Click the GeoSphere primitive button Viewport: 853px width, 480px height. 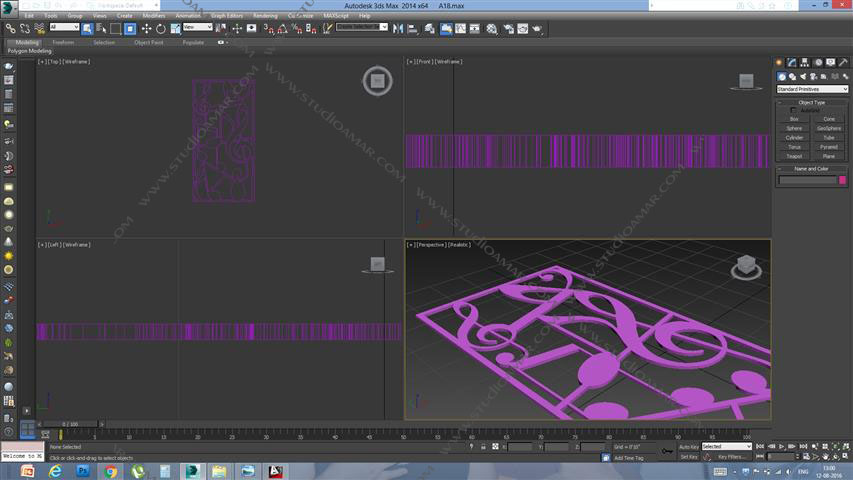829,128
